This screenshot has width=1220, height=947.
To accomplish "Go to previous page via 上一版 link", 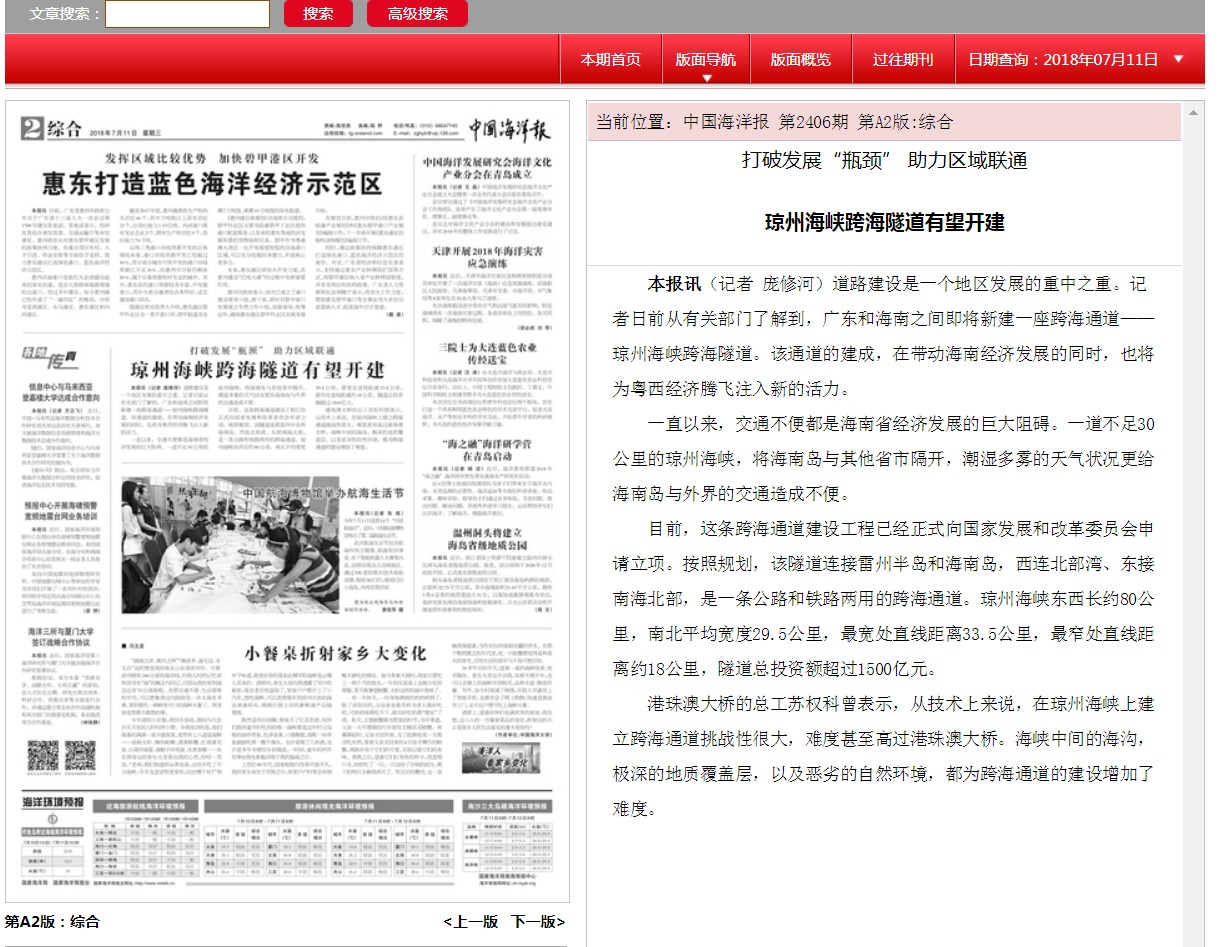I will [x=471, y=922].
